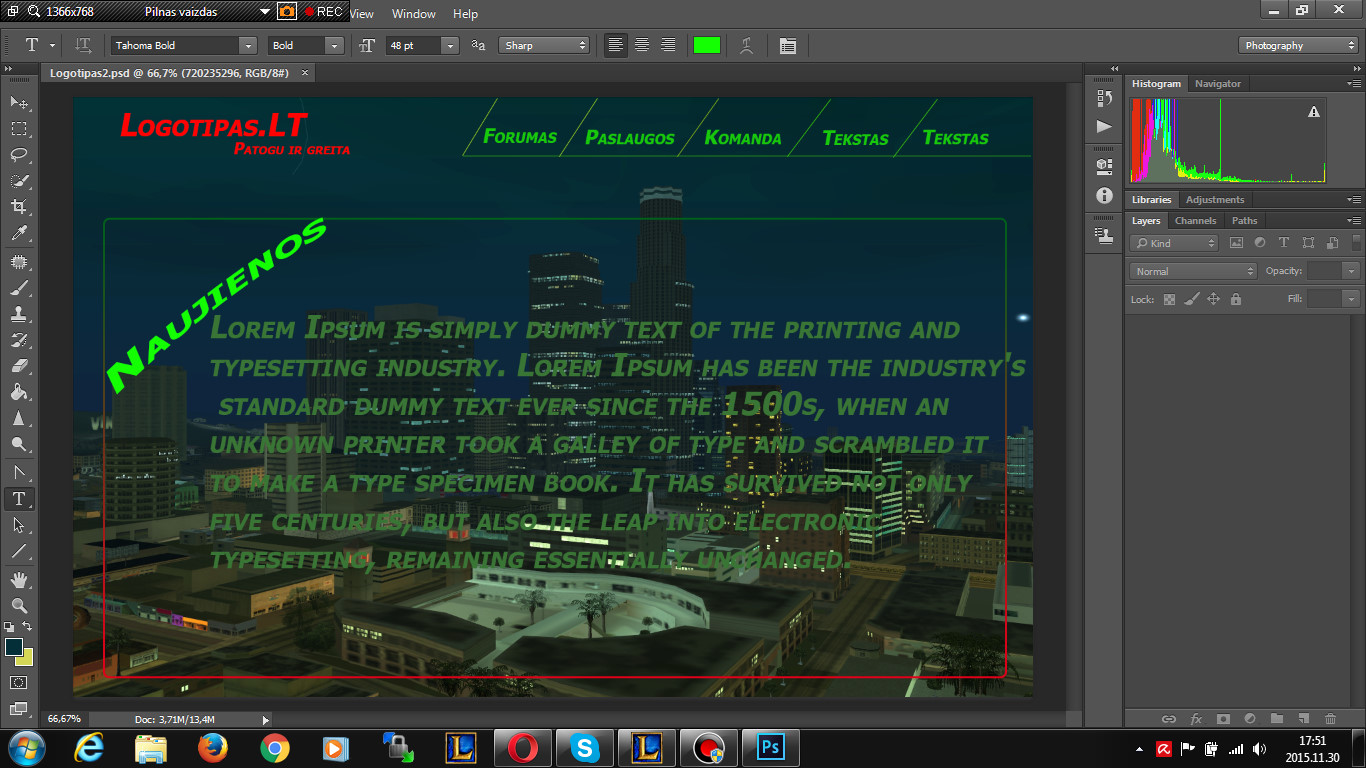Viewport: 1366px width, 768px height.
Task: Select the Eyedropper tool
Action: click(x=19, y=234)
